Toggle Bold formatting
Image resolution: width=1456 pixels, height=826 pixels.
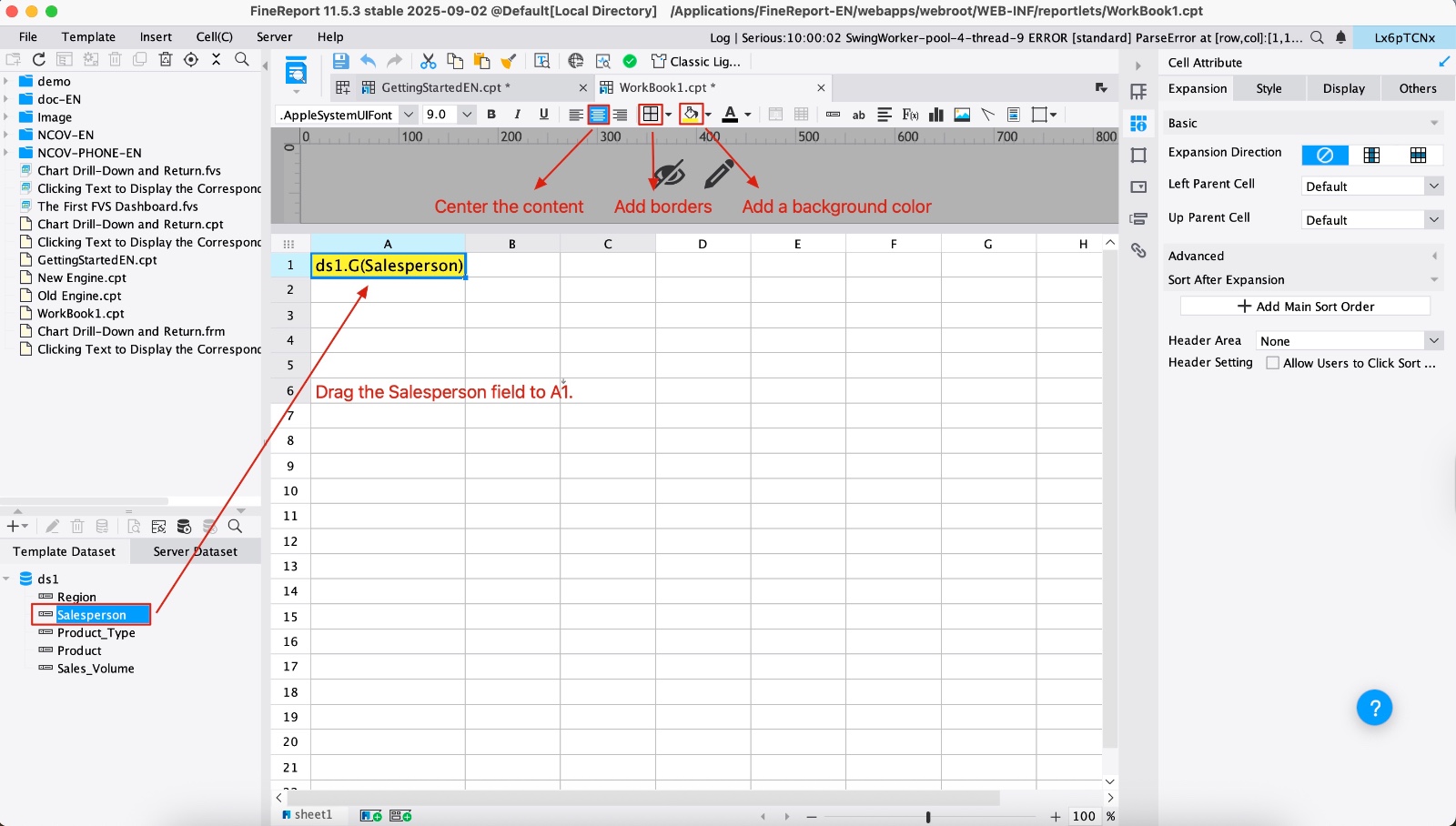tap(491, 115)
